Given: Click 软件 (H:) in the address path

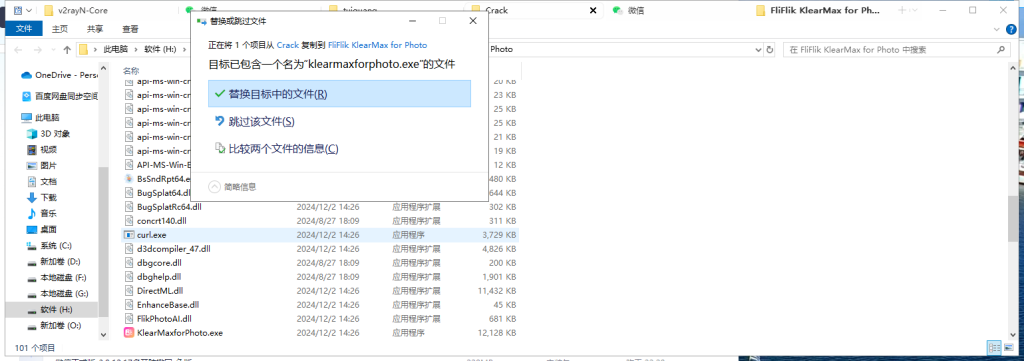Looking at the screenshot, I should tap(160, 50).
